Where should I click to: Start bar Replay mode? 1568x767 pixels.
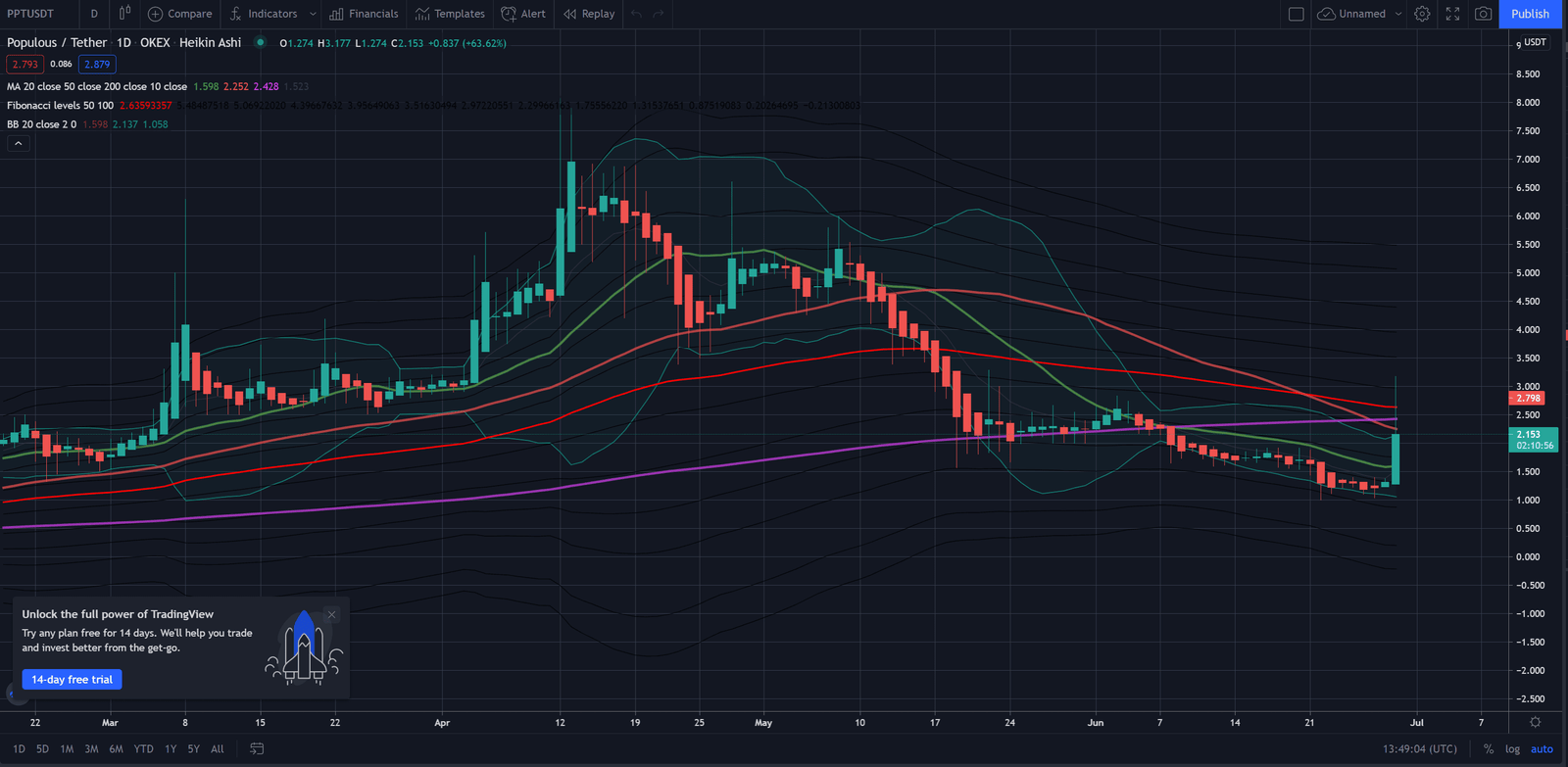tap(589, 14)
